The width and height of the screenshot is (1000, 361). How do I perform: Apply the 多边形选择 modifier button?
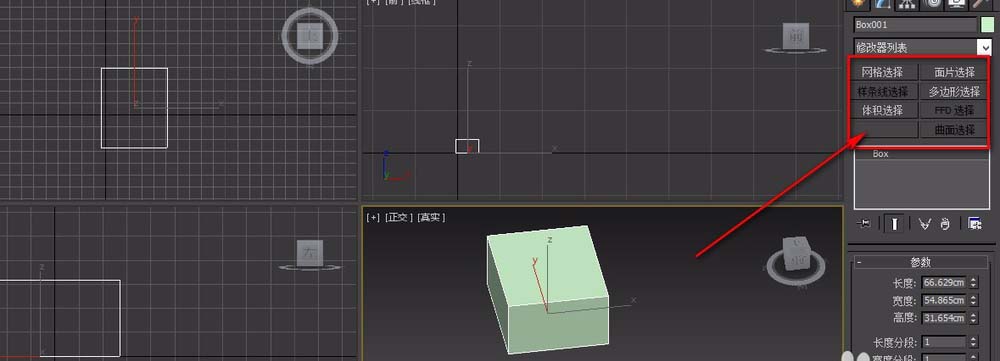[x=955, y=91]
